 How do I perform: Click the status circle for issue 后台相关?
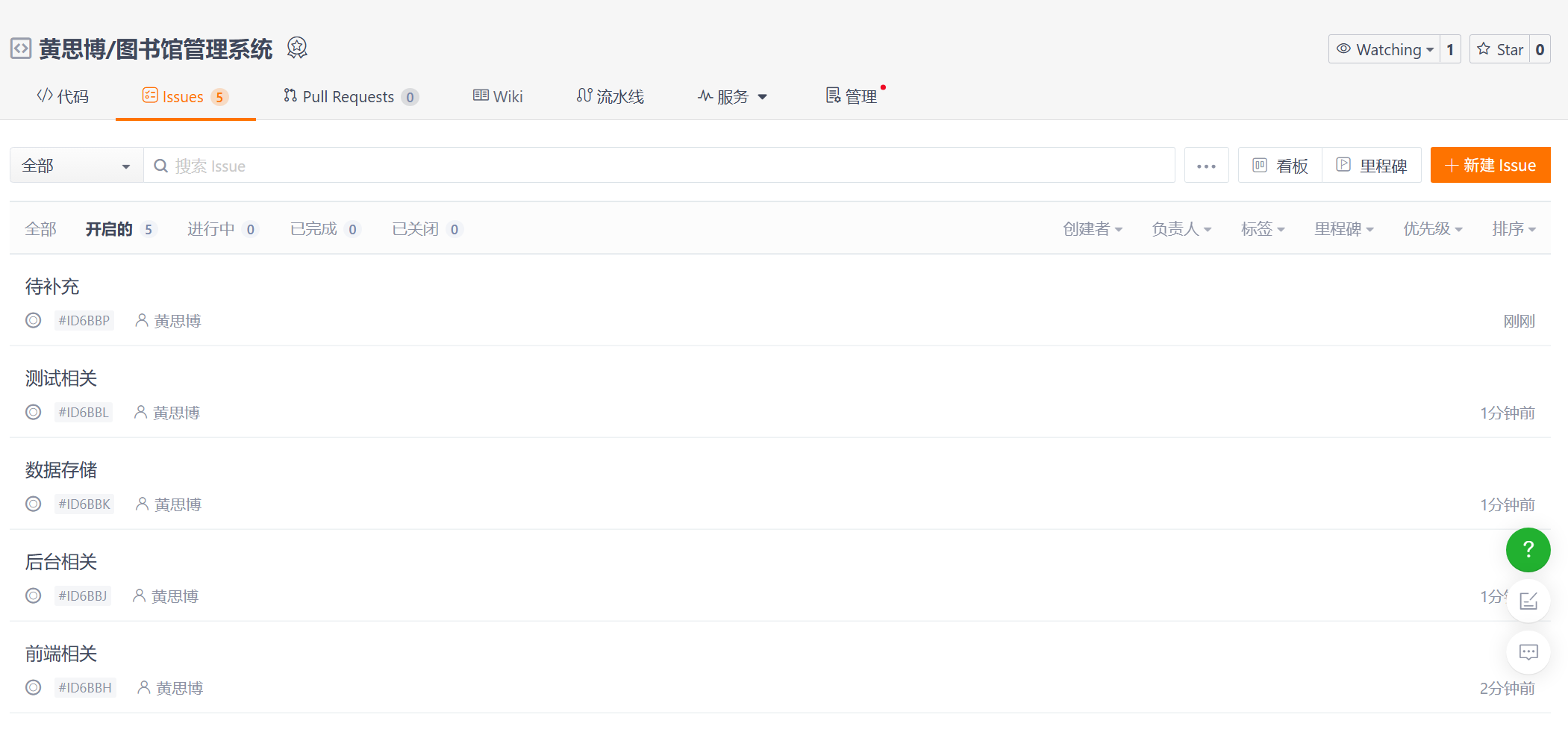click(x=34, y=595)
